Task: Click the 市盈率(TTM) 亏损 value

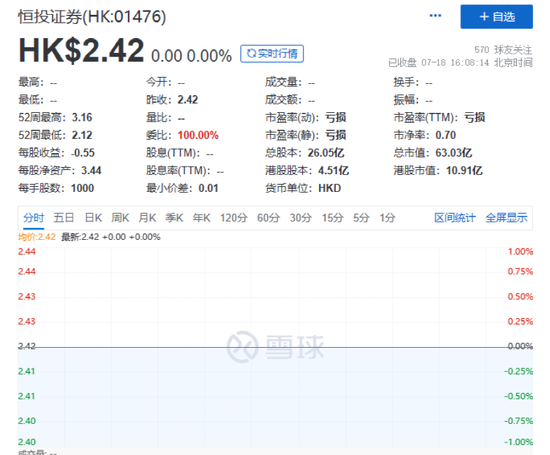Action: [x=475, y=117]
